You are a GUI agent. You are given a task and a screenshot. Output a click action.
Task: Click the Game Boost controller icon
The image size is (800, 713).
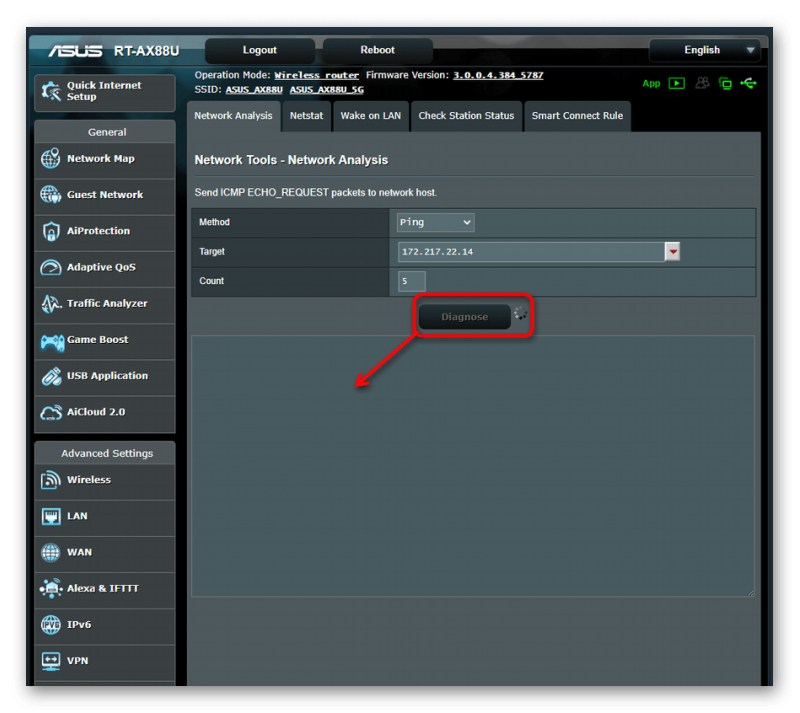coord(52,341)
